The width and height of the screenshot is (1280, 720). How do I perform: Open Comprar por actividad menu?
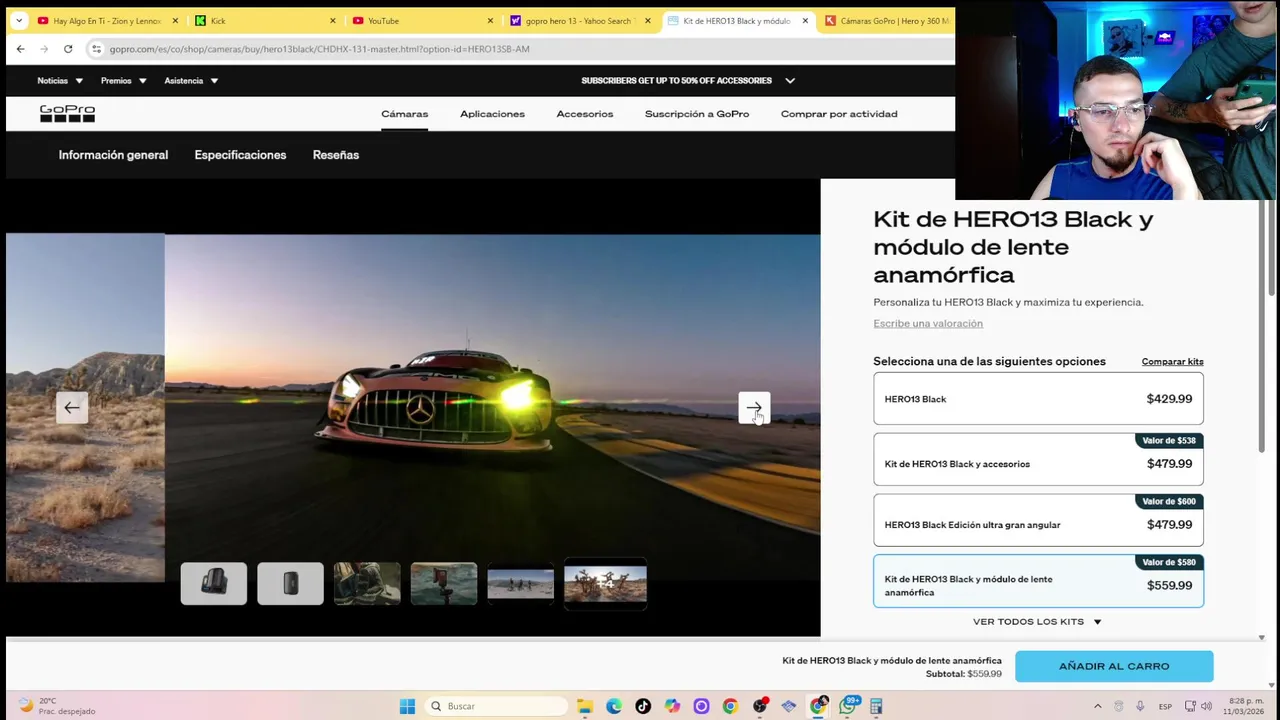coord(839,114)
